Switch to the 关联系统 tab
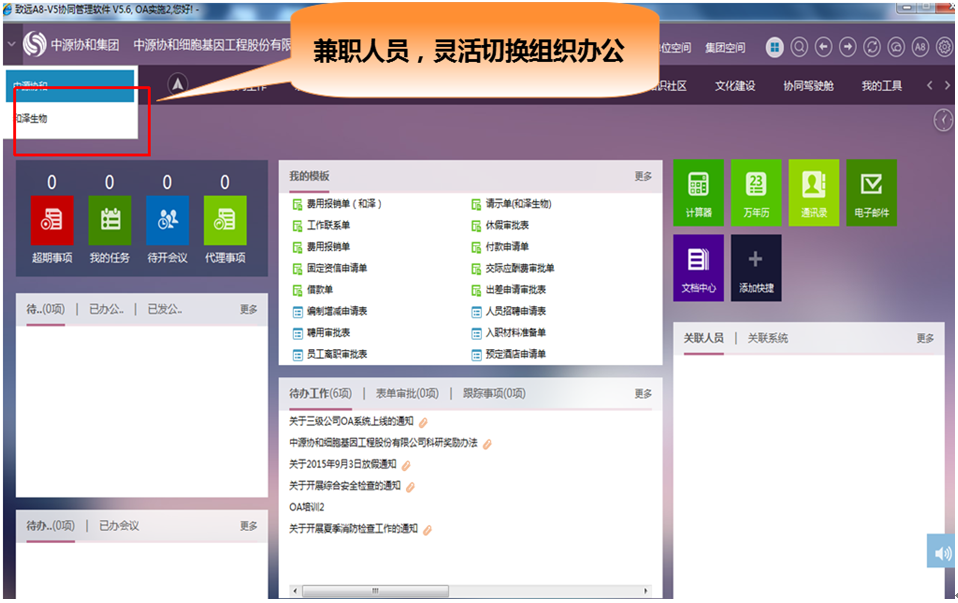Screen dimensions: 958x603 (768, 339)
